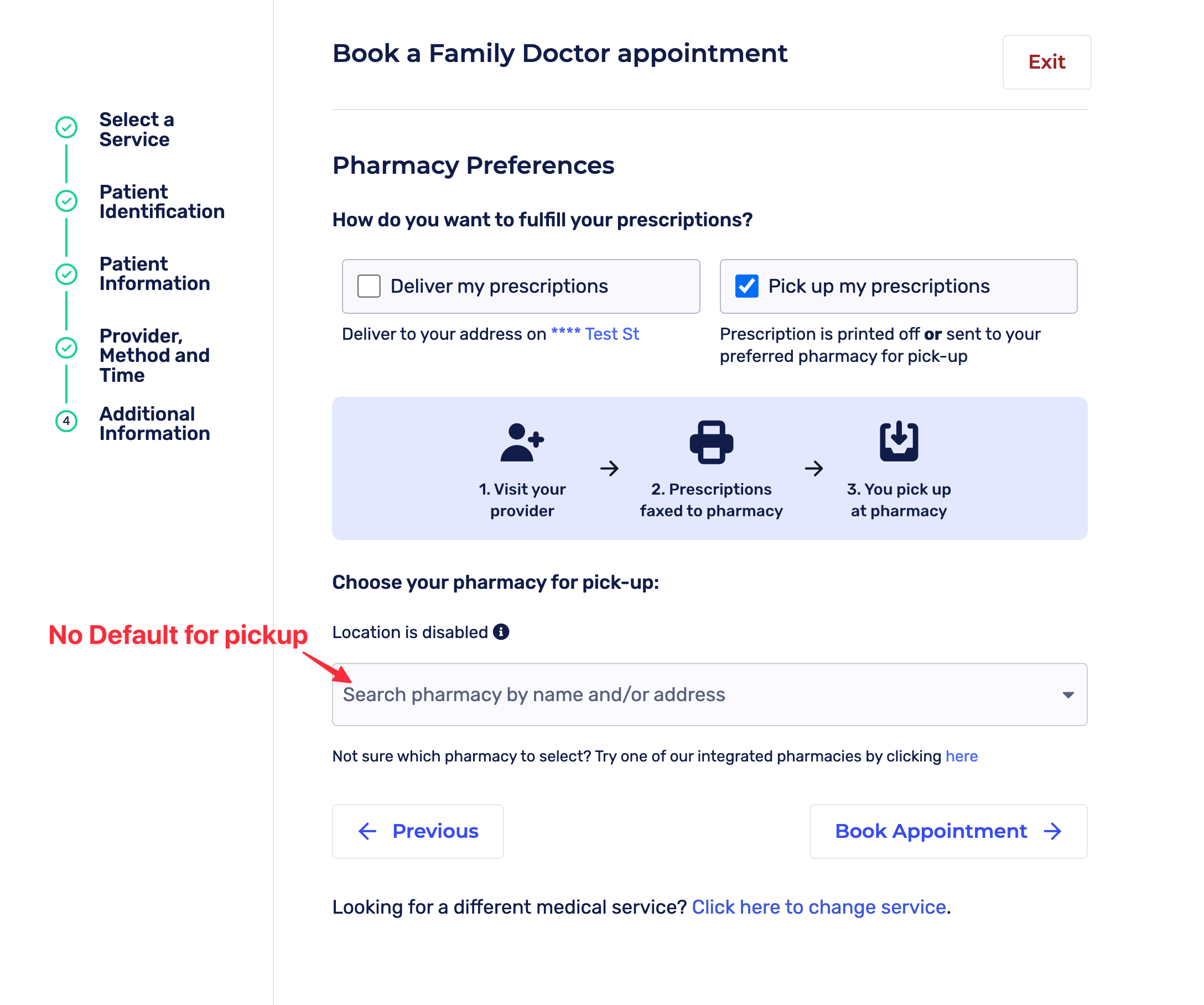Go to Provider, Method and Time step

click(154, 355)
